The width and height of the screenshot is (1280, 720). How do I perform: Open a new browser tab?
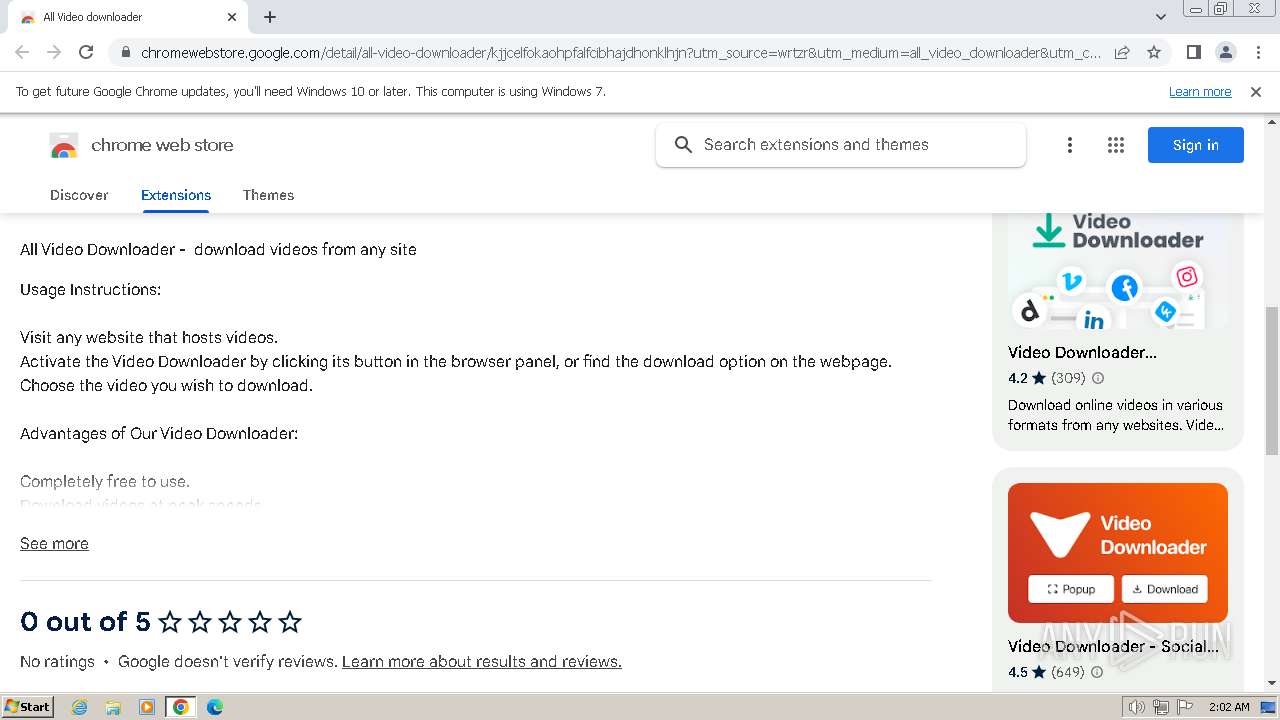click(270, 17)
